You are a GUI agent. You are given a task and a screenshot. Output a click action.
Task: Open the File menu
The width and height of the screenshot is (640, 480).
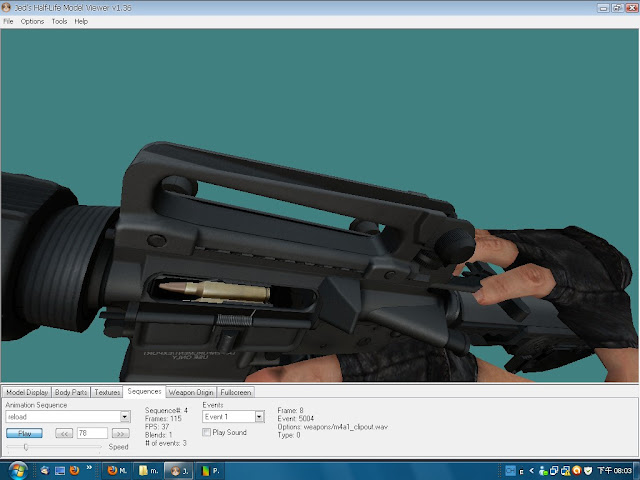click(8, 21)
